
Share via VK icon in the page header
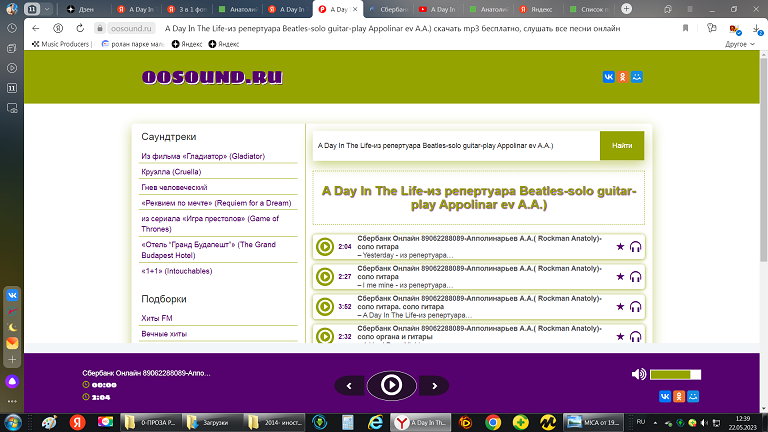(x=608, y=77)
